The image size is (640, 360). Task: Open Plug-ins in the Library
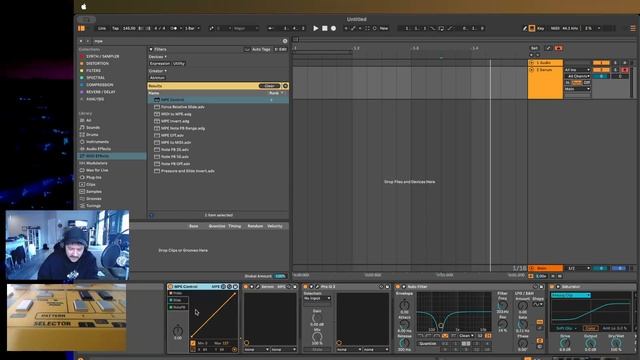(93, 177)
